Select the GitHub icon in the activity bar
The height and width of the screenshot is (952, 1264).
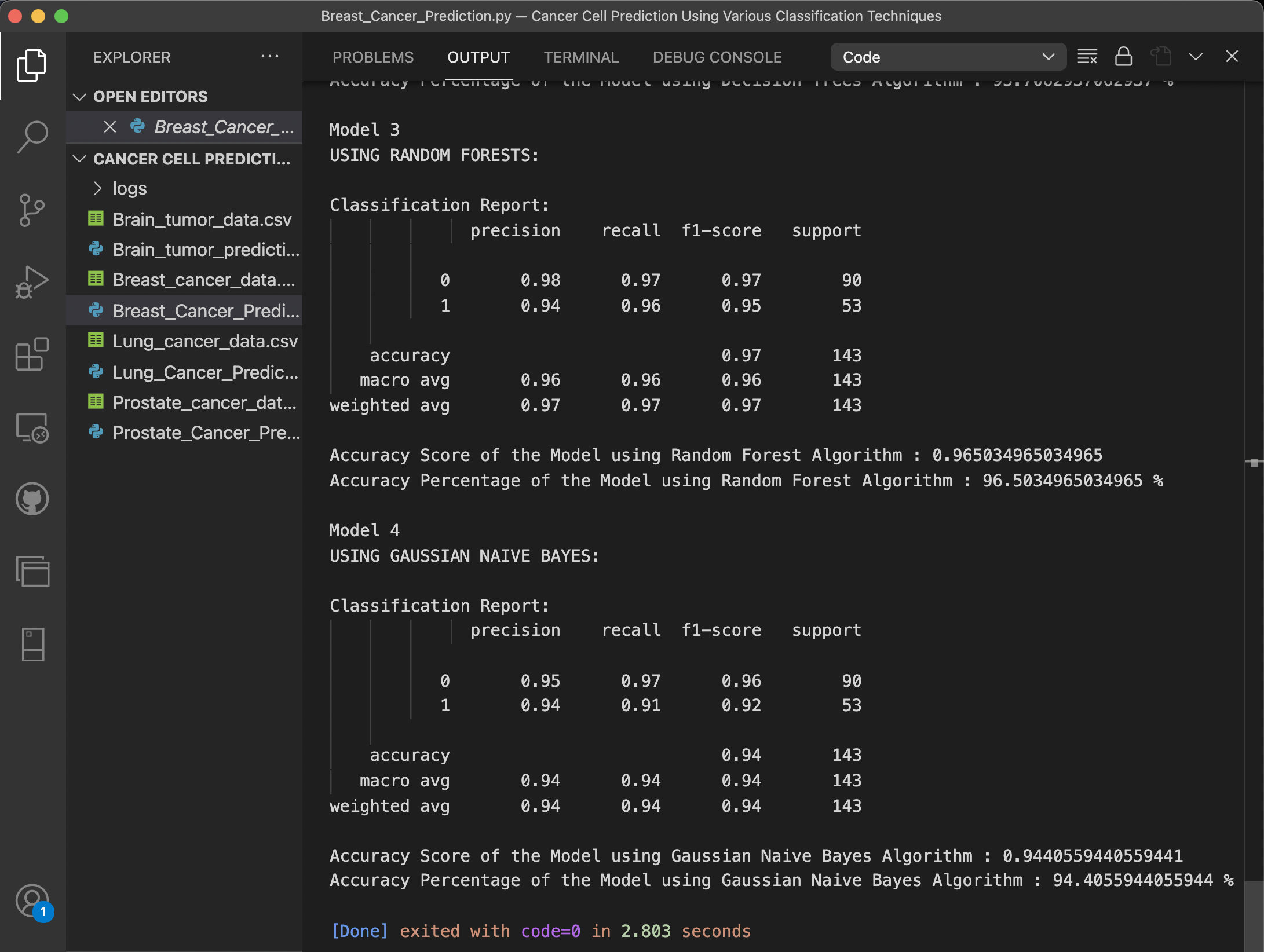click(x=32, y=499)
